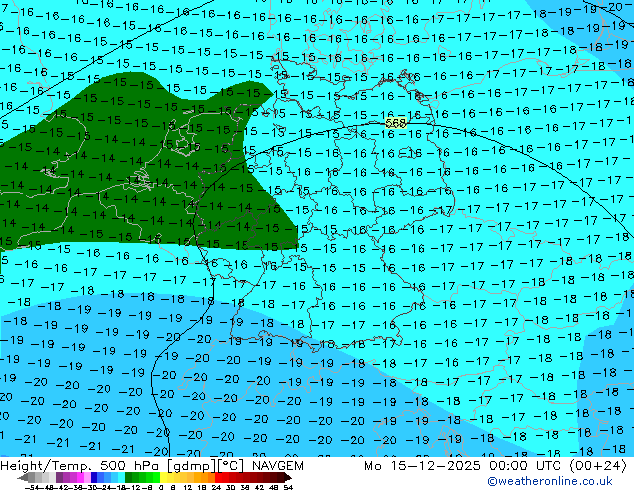Screen dimensions: 634x490
Task: Select the purple swatch in the temperature legend
Action: coord(62,477)
